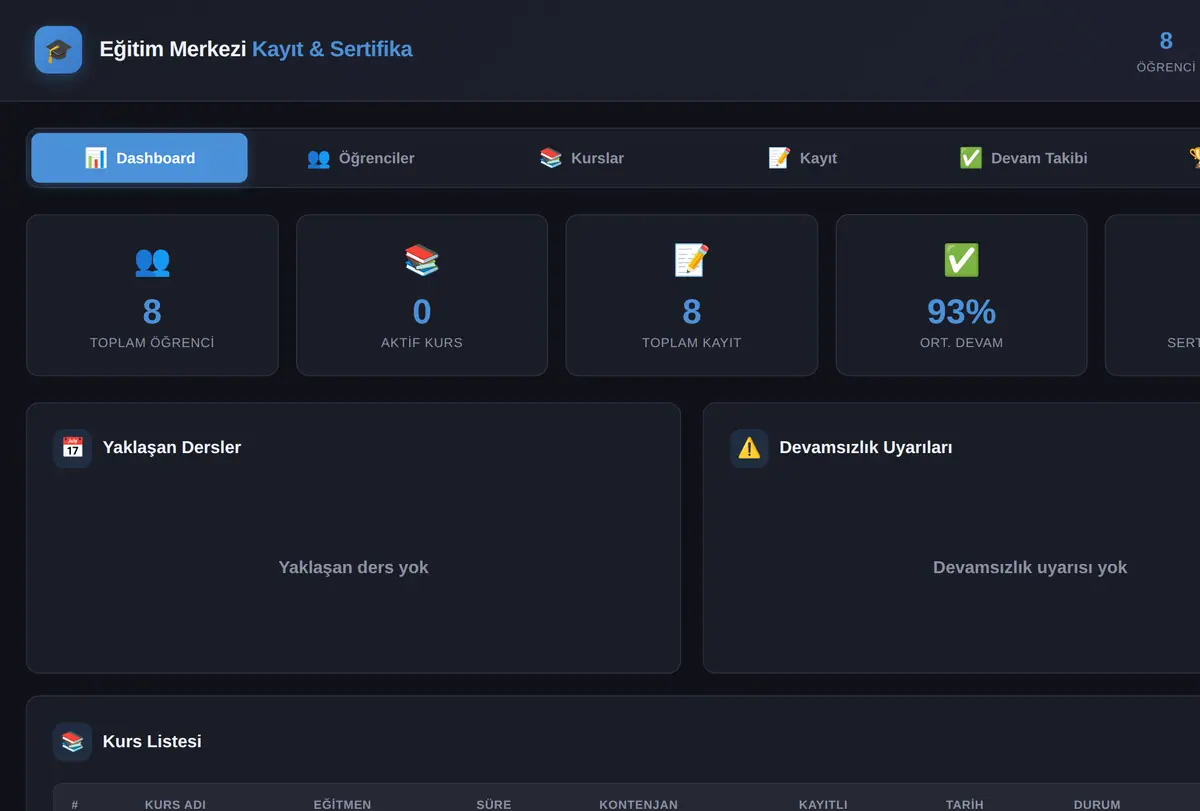This screenshot has width=1200, height=811.
Task: Click the "Devamsızlık Uyarıları" panel heading
Action: coord(866,448)
